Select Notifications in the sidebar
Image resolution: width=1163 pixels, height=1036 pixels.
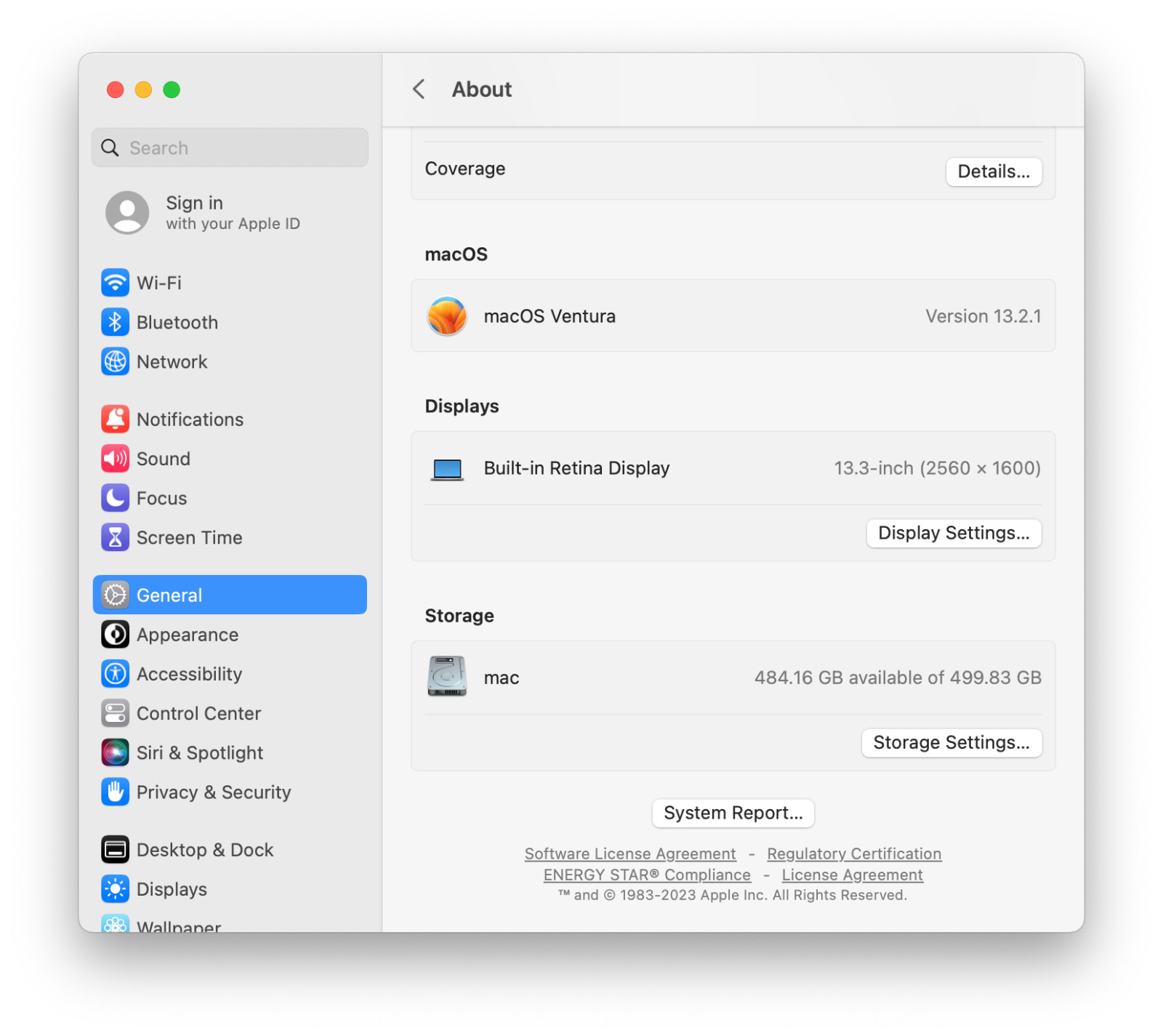click(230, 419)
